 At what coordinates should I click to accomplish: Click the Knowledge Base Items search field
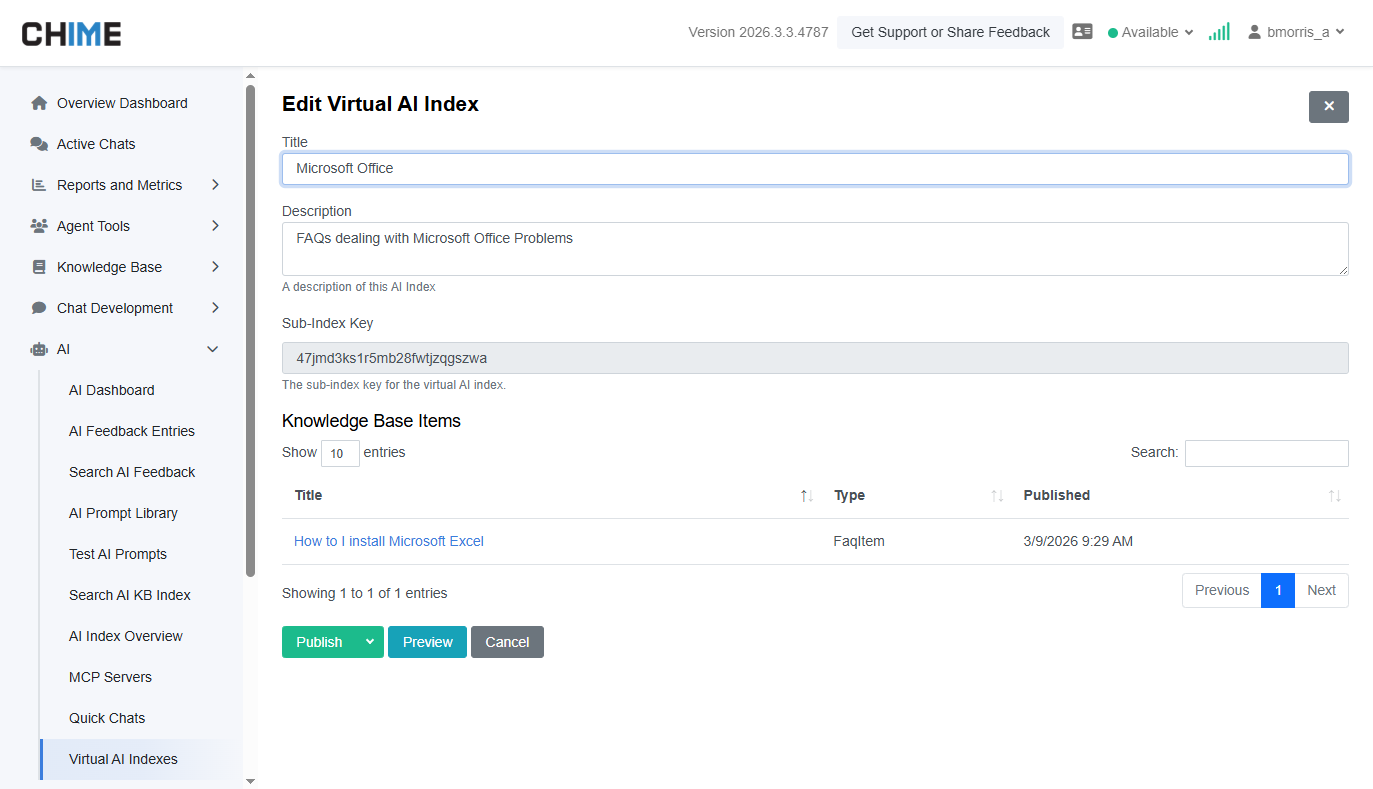[1266, 453]
